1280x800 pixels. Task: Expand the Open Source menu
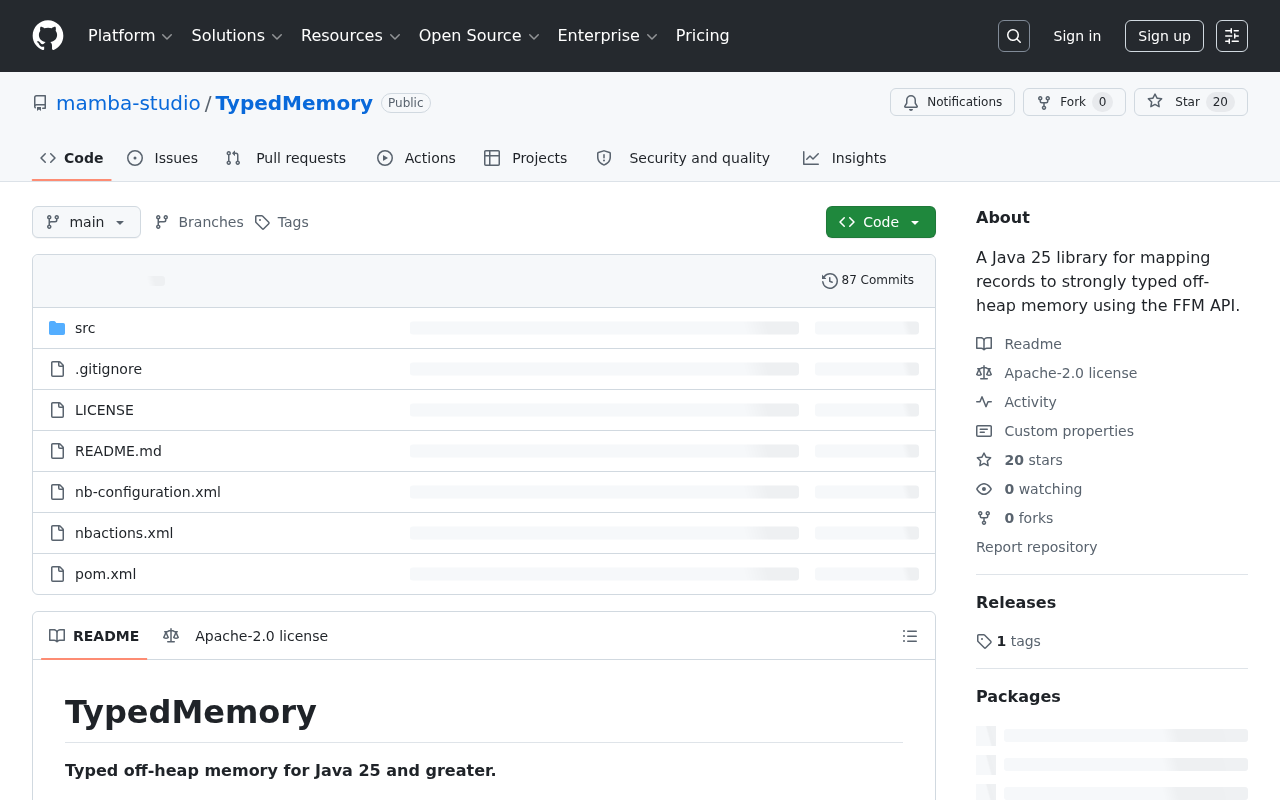pyautogui.click(x=479, y=36)
